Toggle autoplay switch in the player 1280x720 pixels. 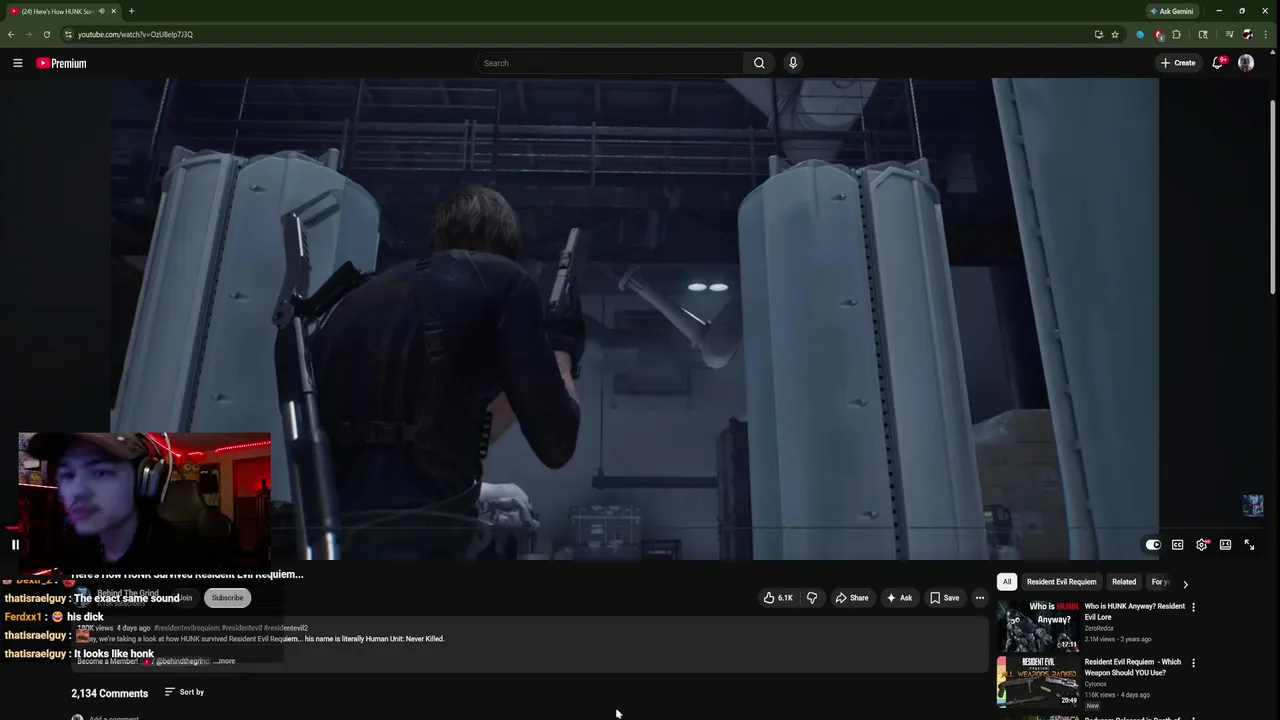(1153, 545)
